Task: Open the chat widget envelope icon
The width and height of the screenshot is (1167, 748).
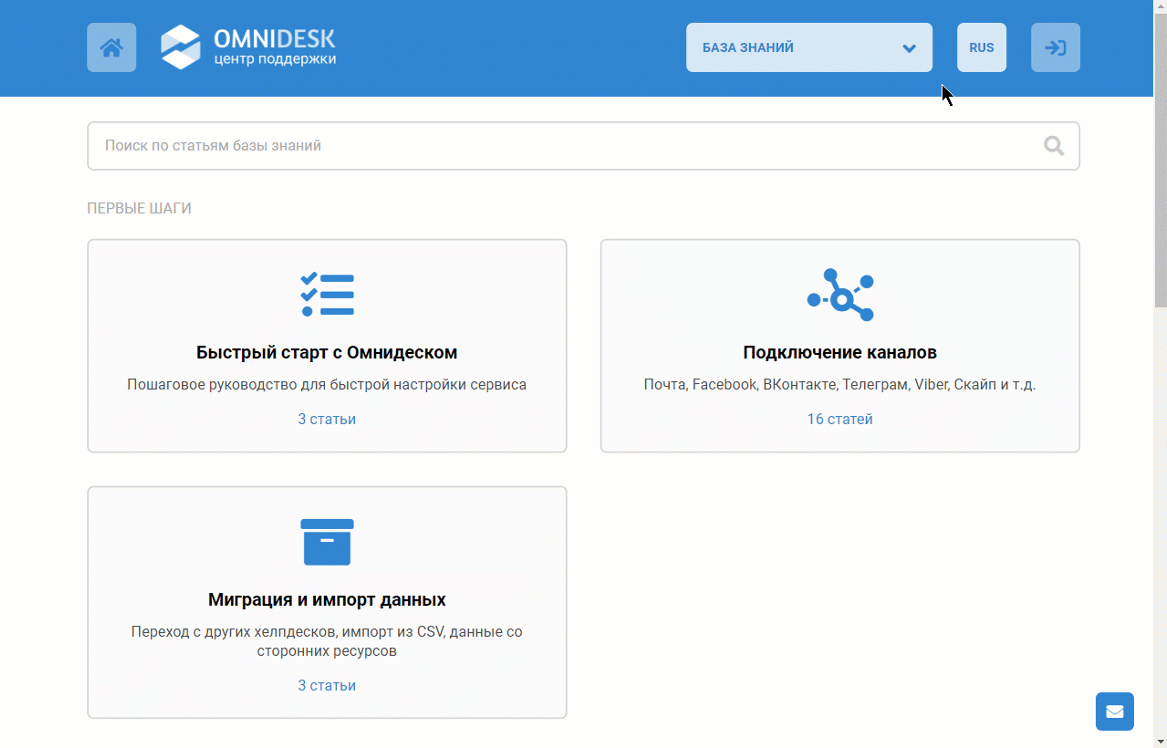Action: click(1114, 711)
